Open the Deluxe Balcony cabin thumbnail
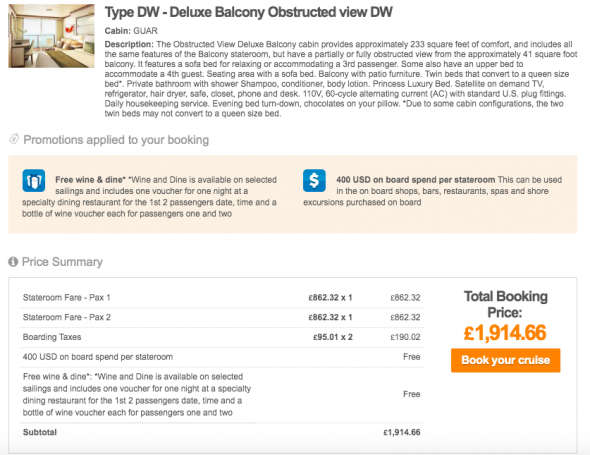Image resolution: width=590 pixels, height=455 pixels. pos(52,36)
